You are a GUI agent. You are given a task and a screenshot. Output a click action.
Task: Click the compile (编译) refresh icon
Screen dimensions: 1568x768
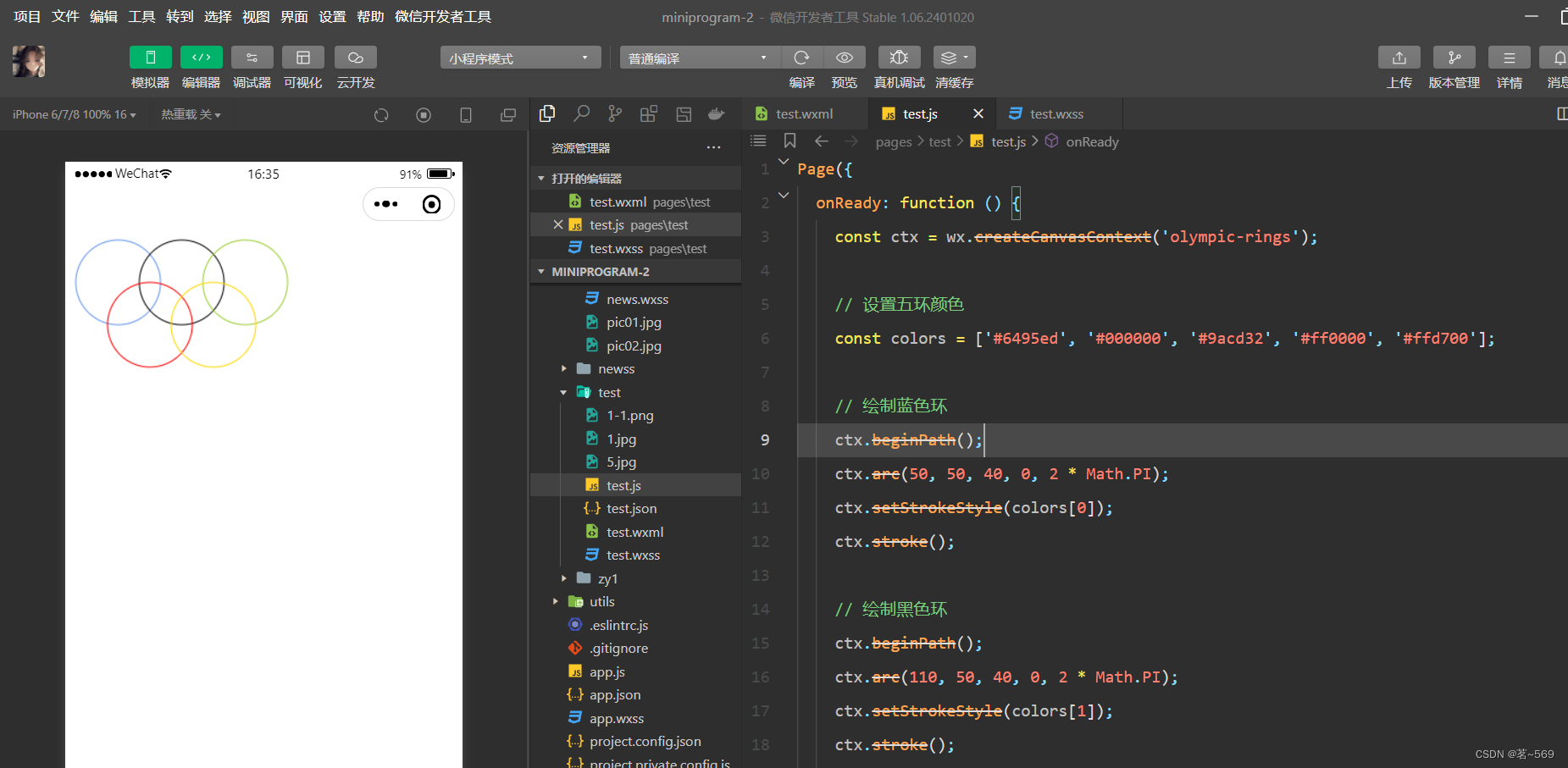801,58
